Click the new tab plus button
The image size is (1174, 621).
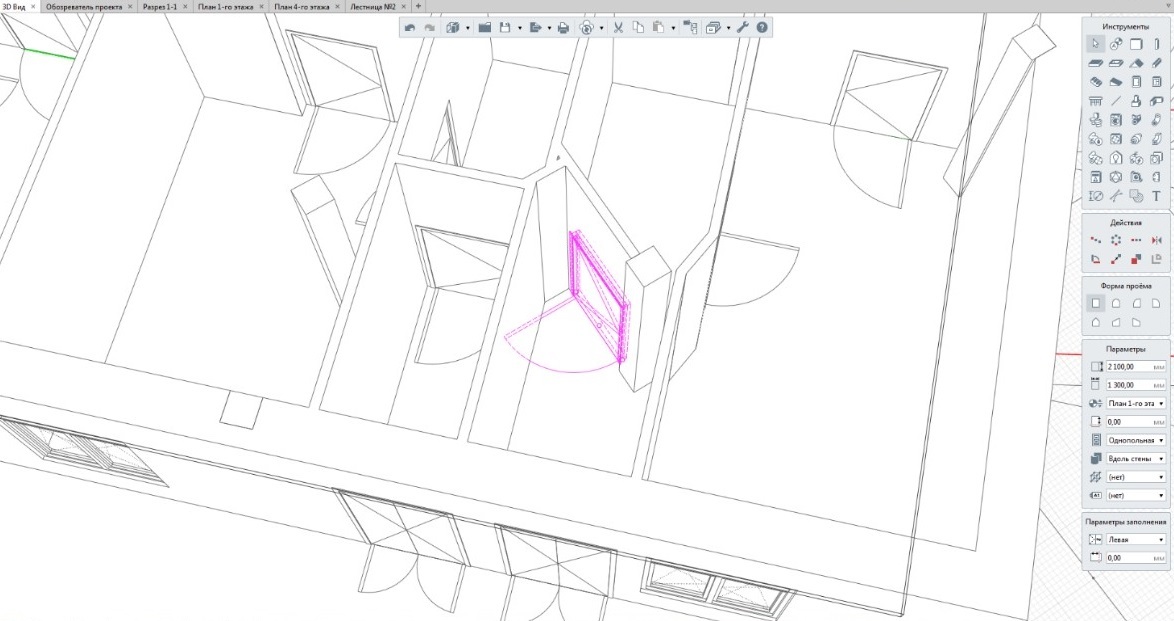click(x=418, y=6)
